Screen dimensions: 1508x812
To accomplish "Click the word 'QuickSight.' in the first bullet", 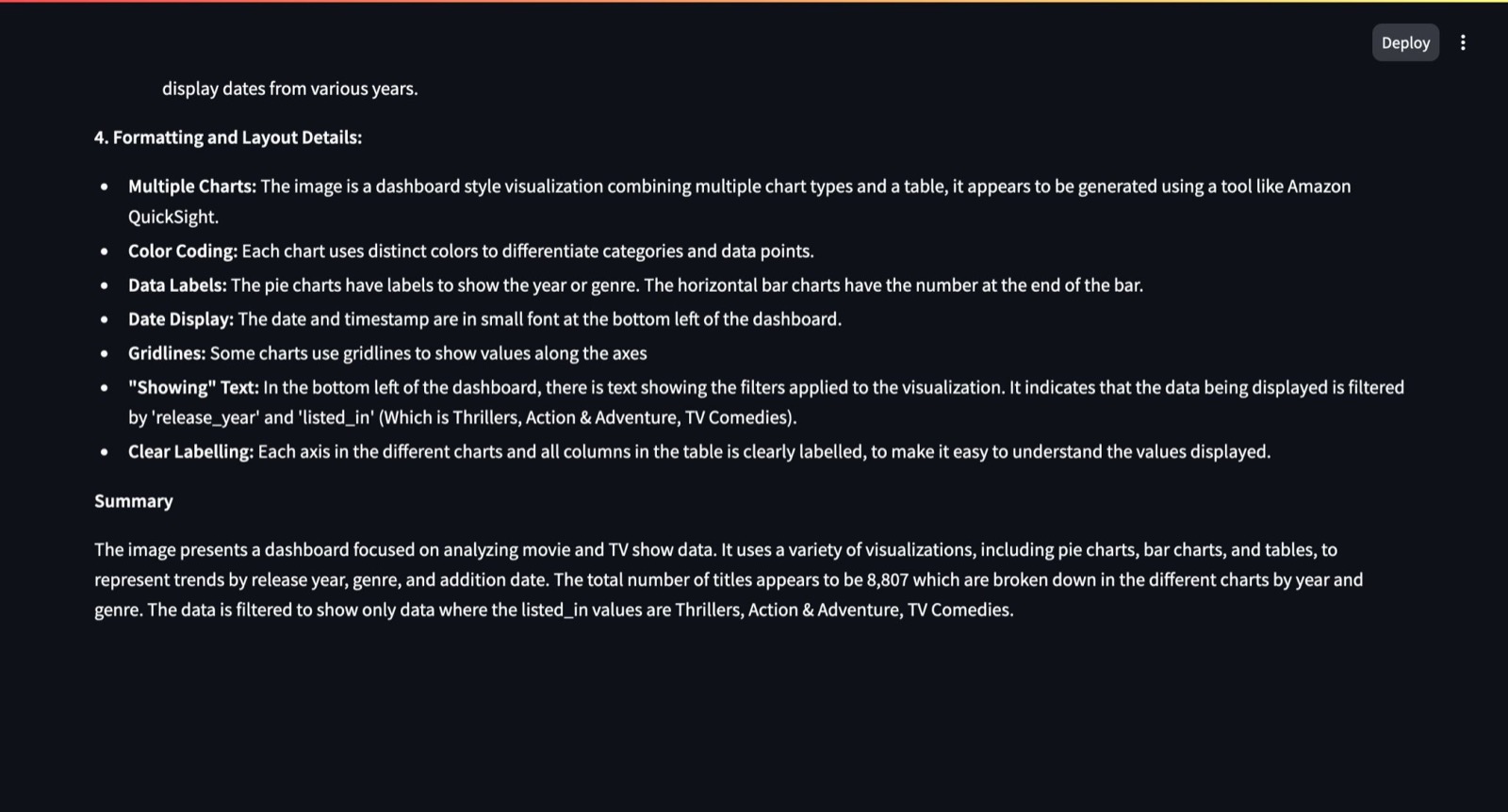I will [173, 217].
